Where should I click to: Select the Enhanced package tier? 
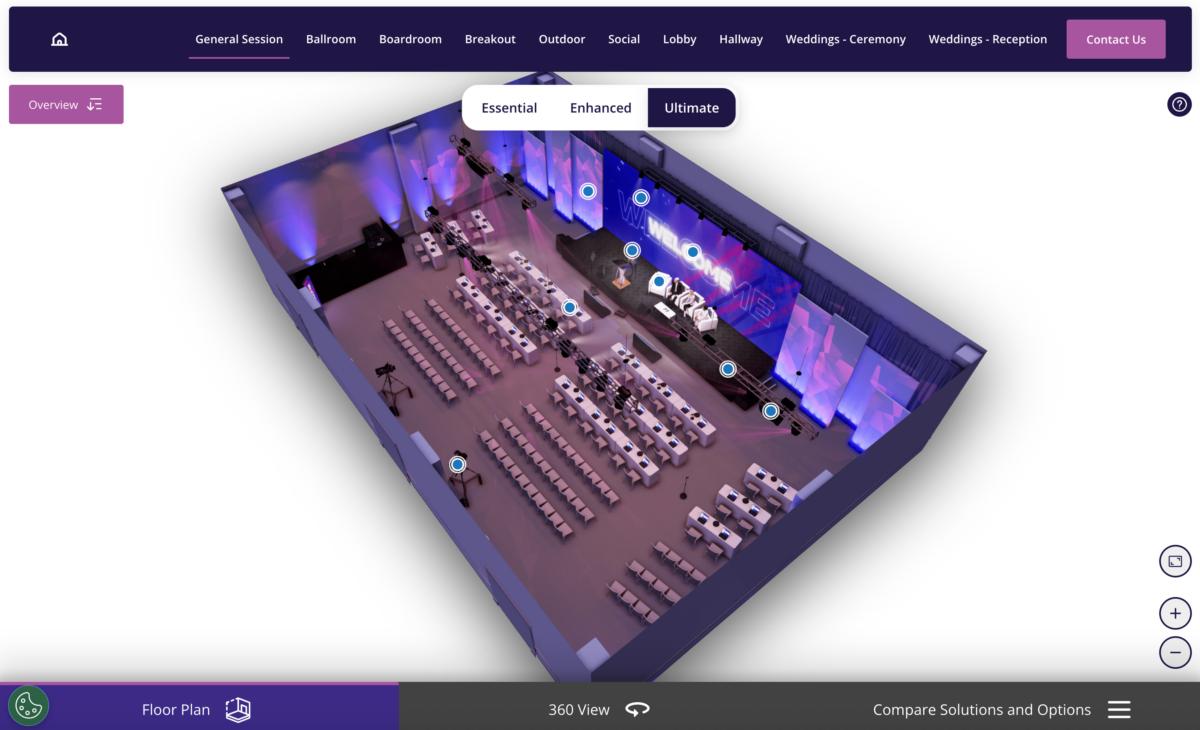coord(600,108)
